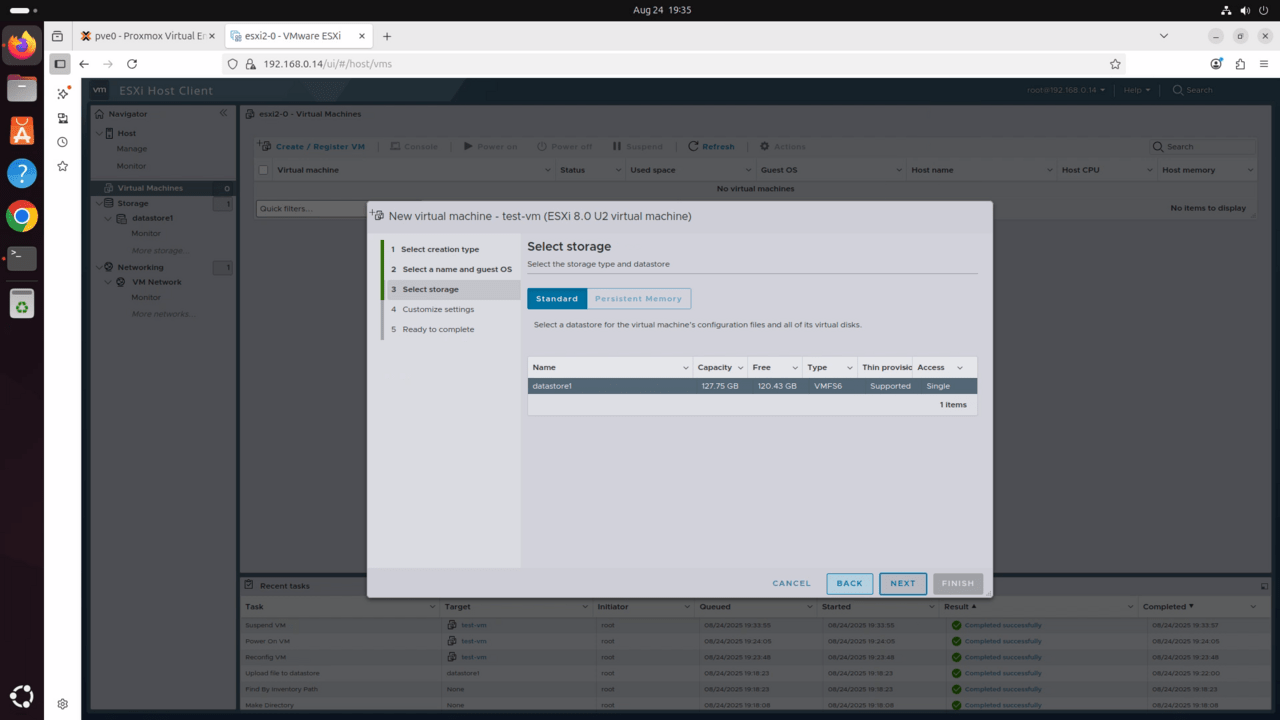Select the datastore1 row in storage table
This screenshot has height=720, width=1280.
click(x=752, y=386)
